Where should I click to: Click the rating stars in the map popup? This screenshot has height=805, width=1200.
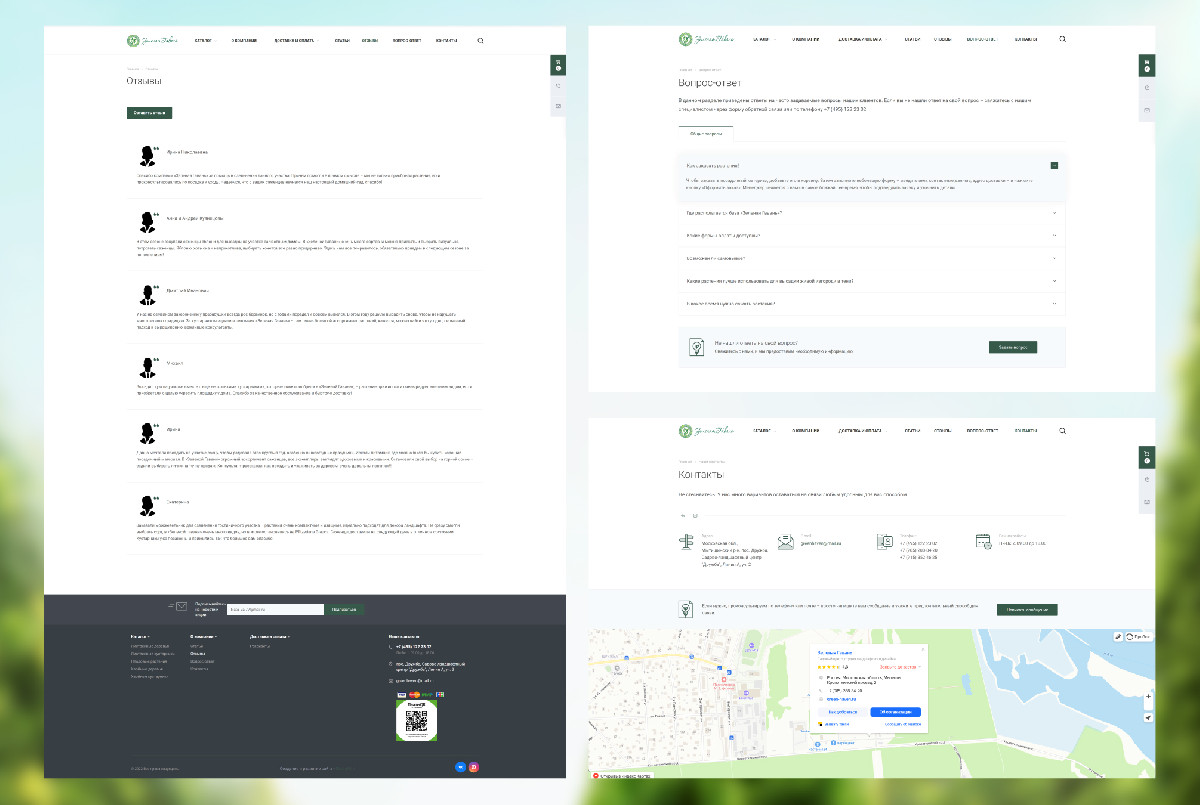[x=828, y=667]
